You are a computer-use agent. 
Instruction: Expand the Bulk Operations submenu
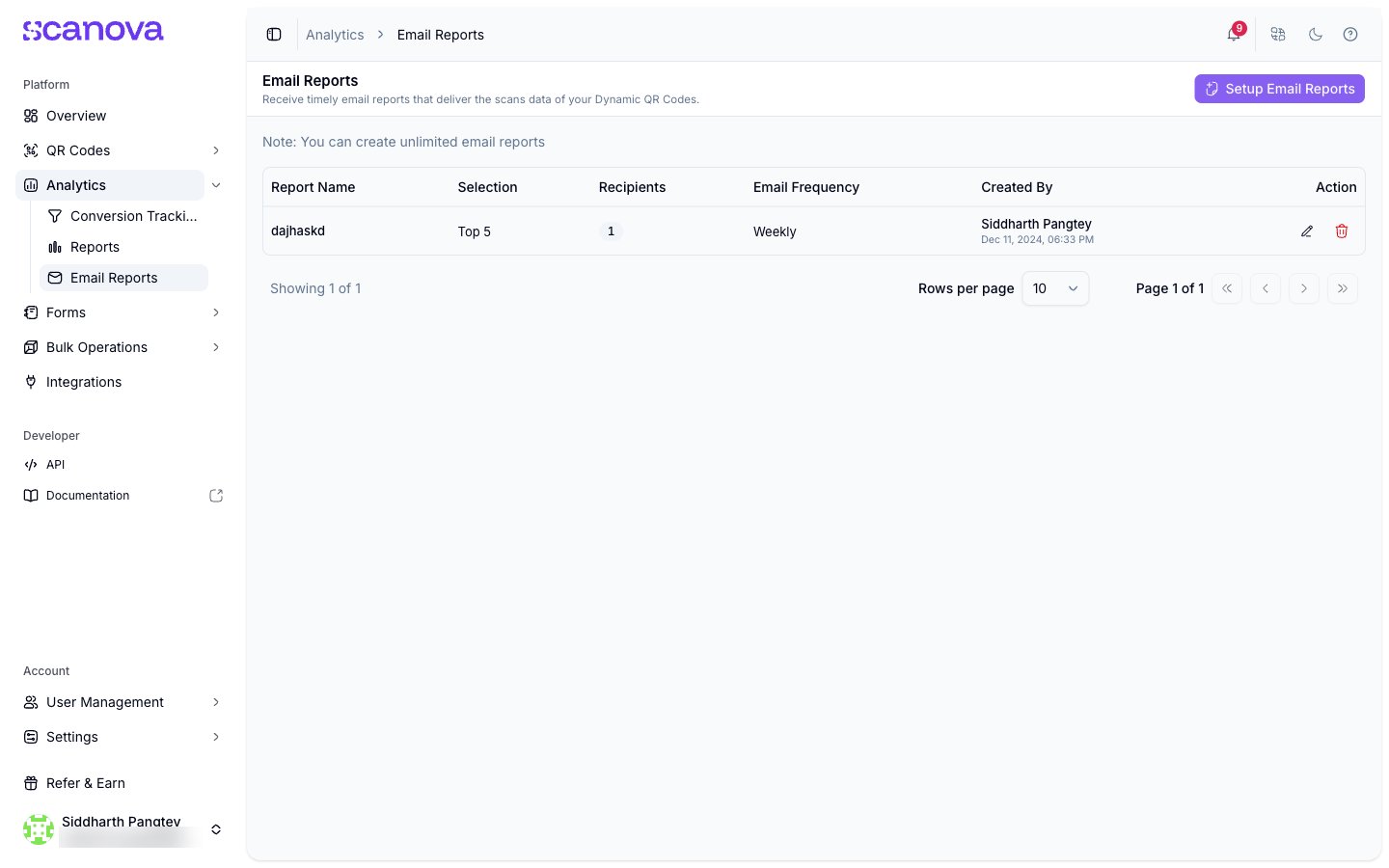pyautogui.click(x=216, y=347)
